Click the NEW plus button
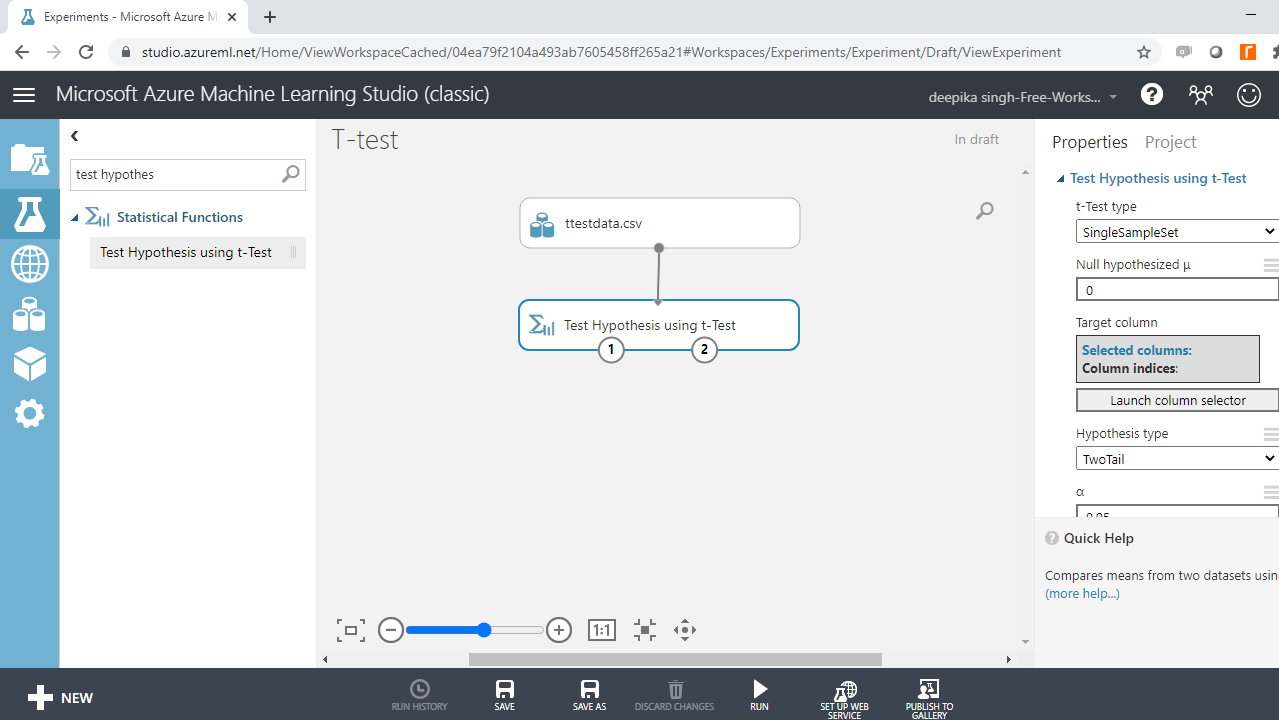Screen dimensions: 1279x720 tap(60, 698)
